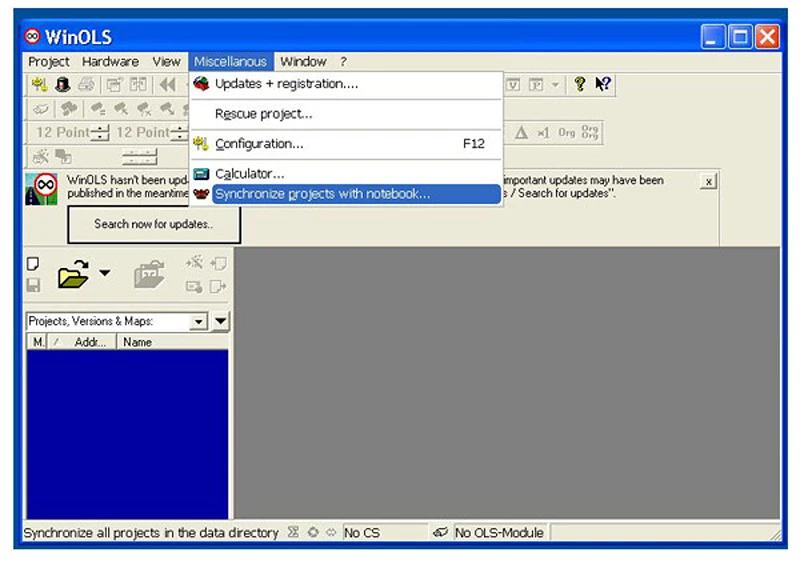Screen dimensions: 800x564
Task: Click the grayed page-with-right-arrow icon
Action: tap(218, 286)
